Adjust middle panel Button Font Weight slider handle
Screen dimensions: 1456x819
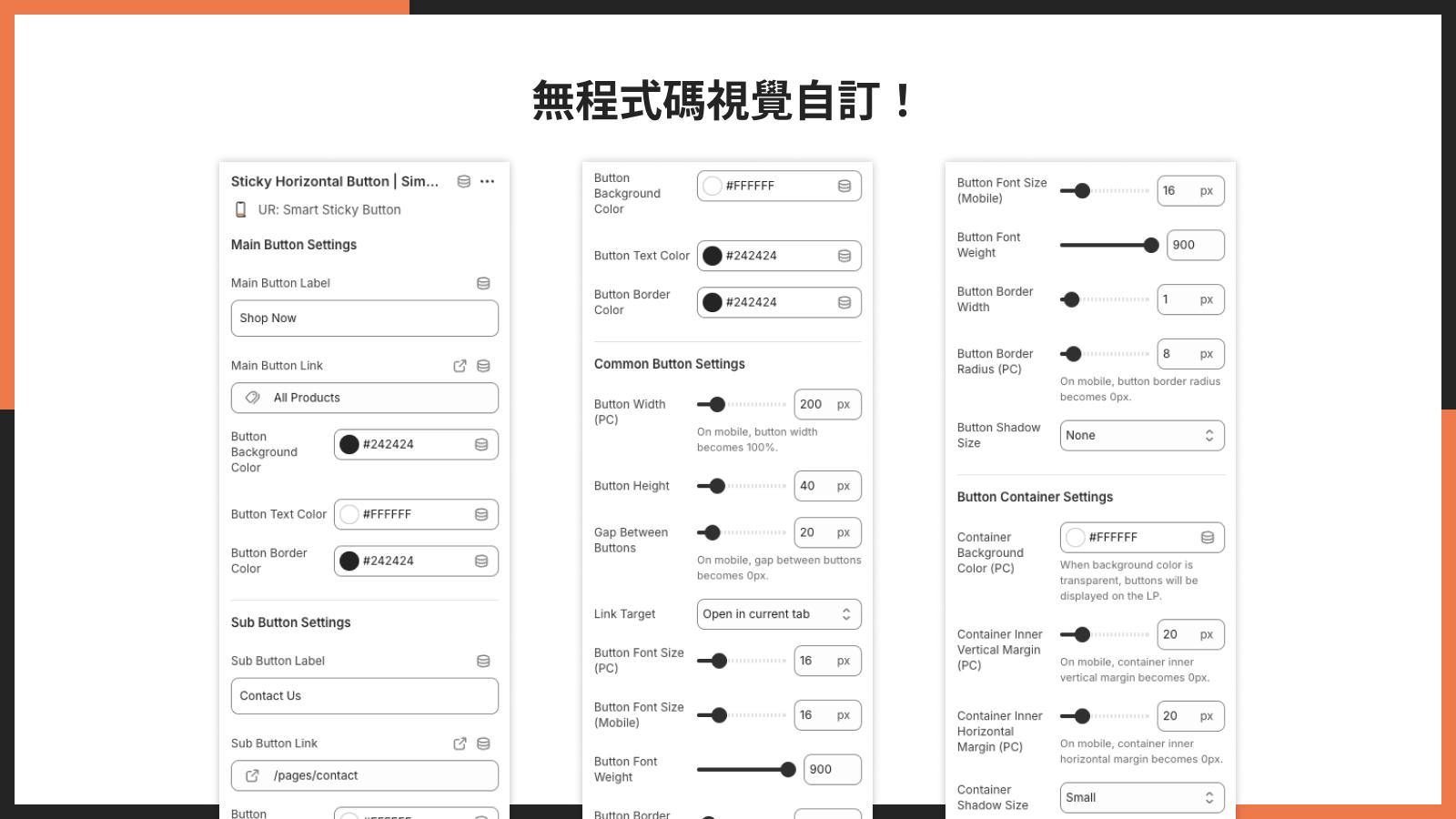[x=788, y=769]
